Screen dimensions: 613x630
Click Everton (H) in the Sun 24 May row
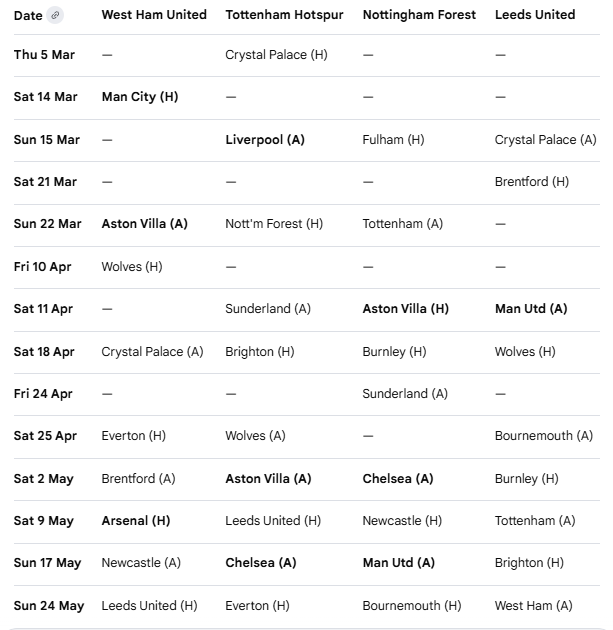pos(257,606)
